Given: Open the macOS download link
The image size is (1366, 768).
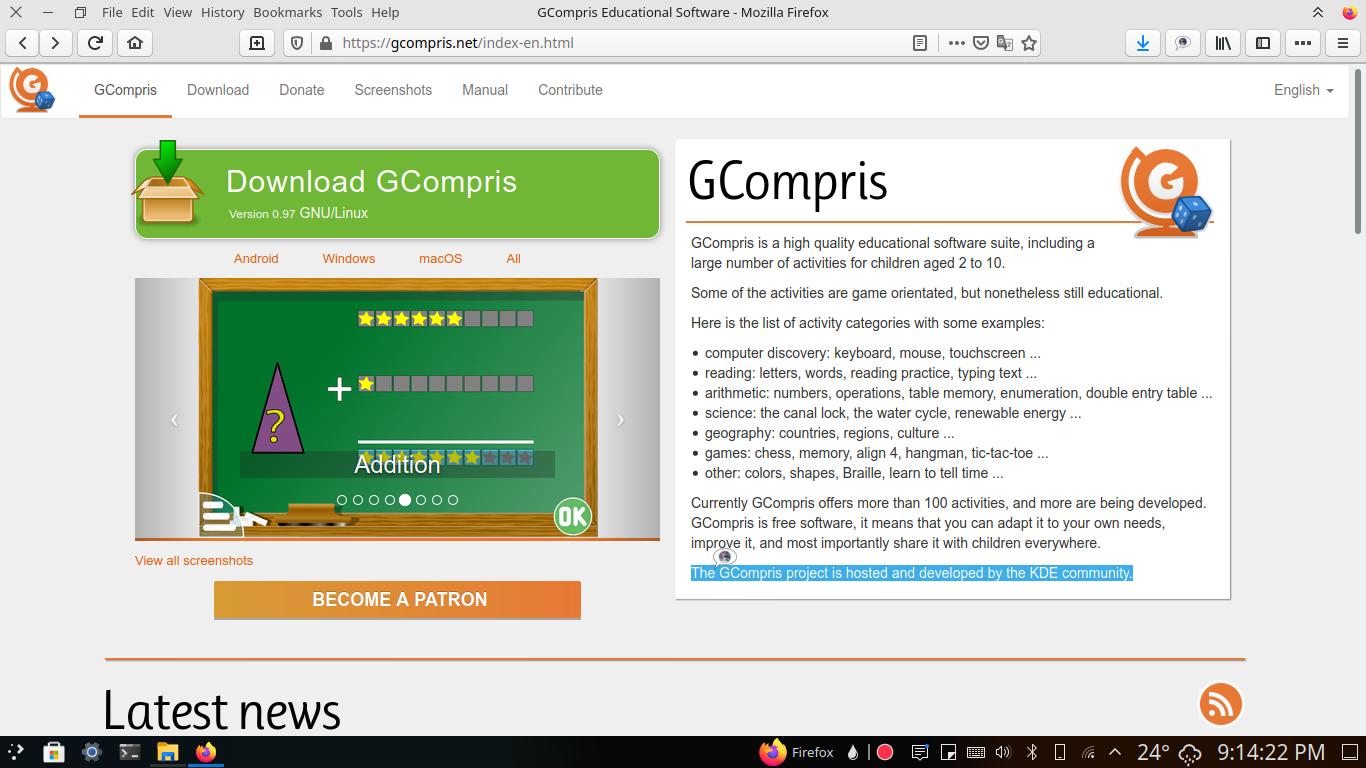Looking at the screenshot, I should pyautogui.click(x=441, y=259).
